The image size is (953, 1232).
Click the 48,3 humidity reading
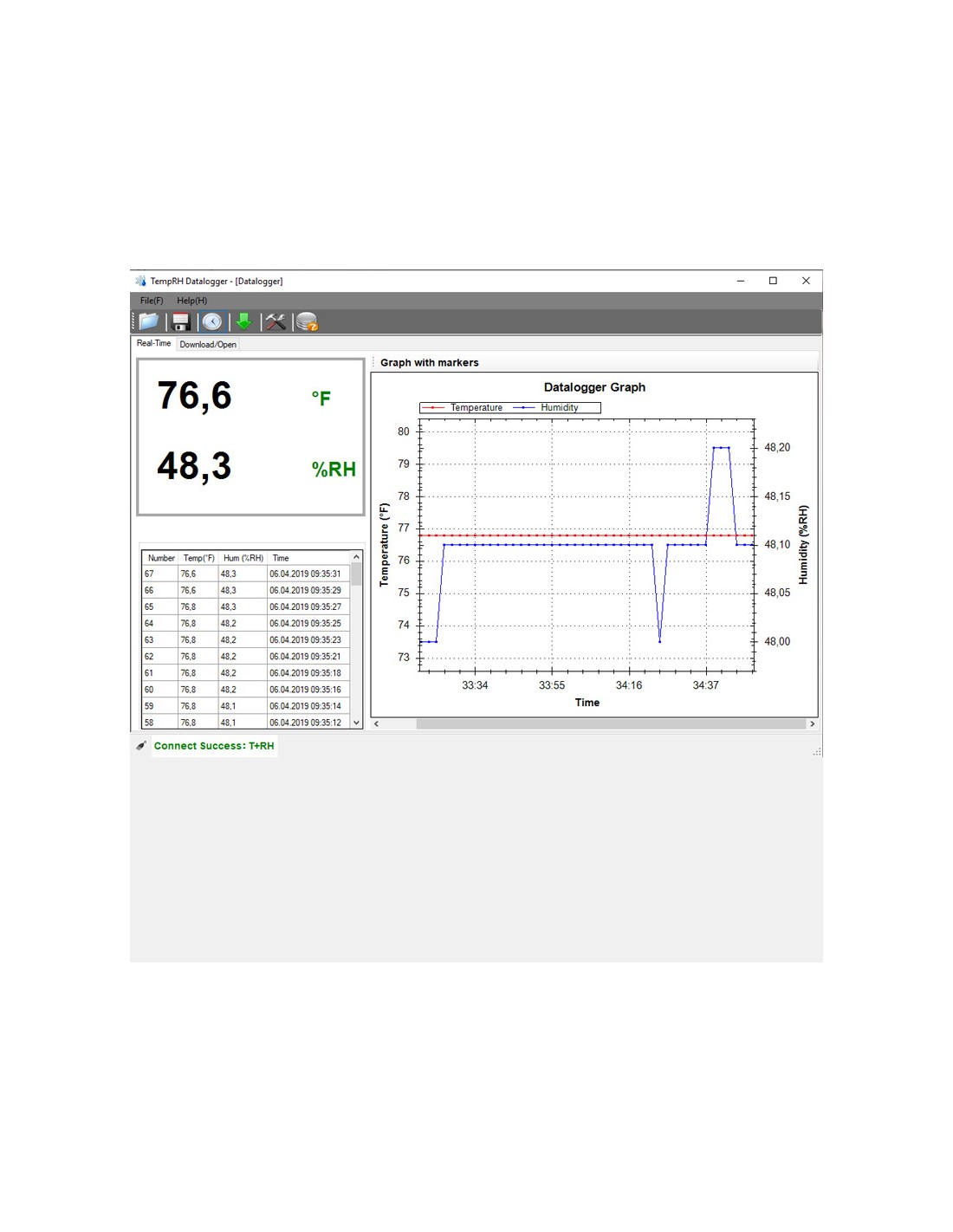(195, 466)
